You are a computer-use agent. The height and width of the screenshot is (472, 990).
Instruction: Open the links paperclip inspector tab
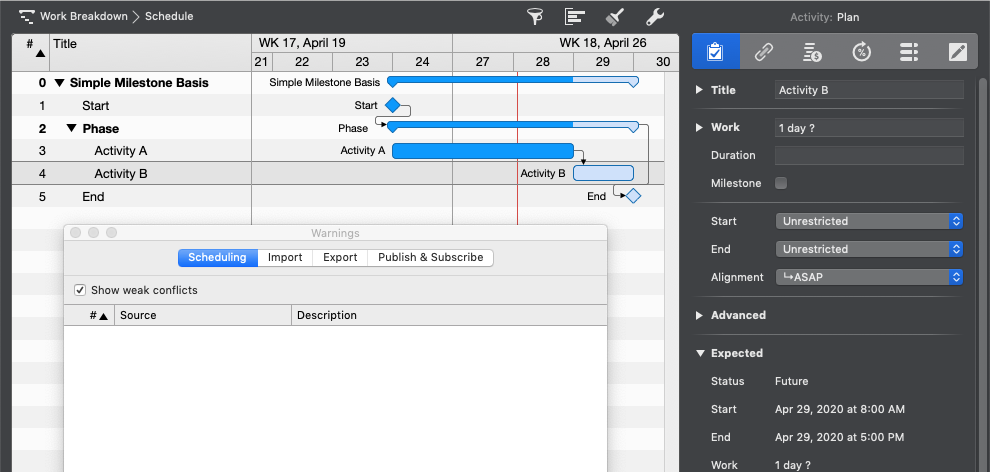pyautogui.click(x=764, y=52)
